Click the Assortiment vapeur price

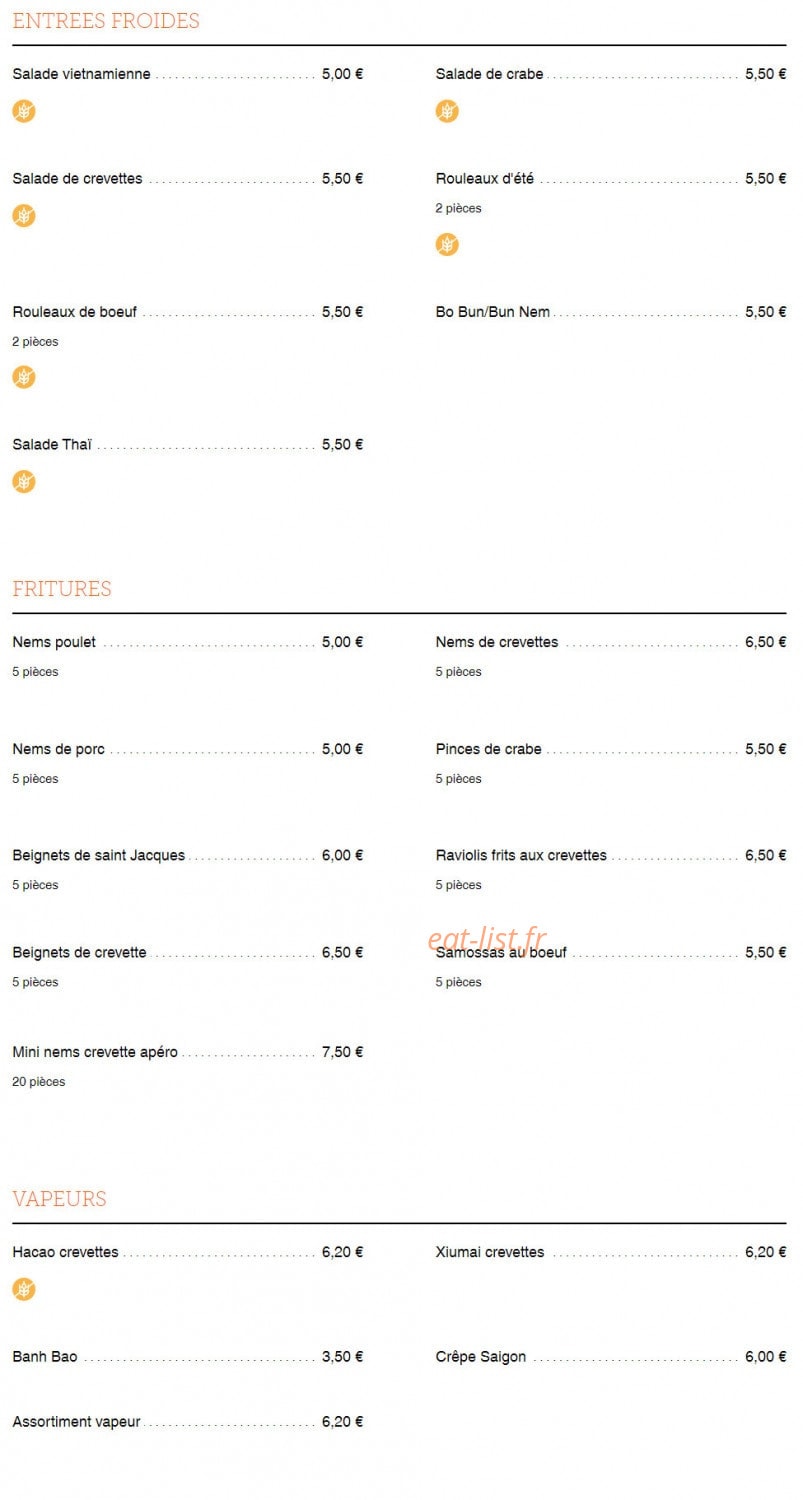342,1422
